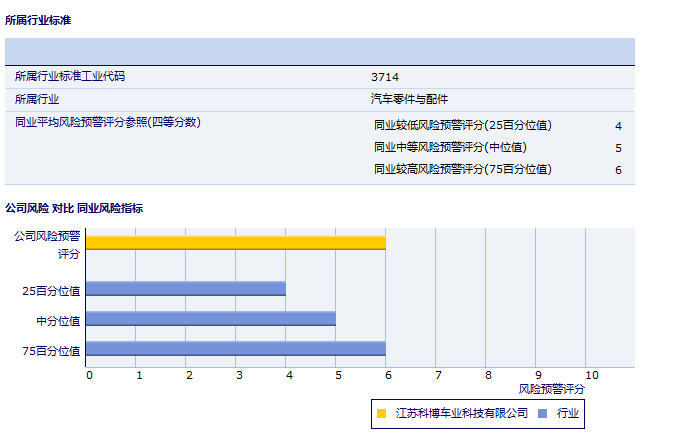The image size is (691, 436).
Task: Click the row label 所属行业标准工业代码
Action: pyautogui.click(x=70, y=76)
